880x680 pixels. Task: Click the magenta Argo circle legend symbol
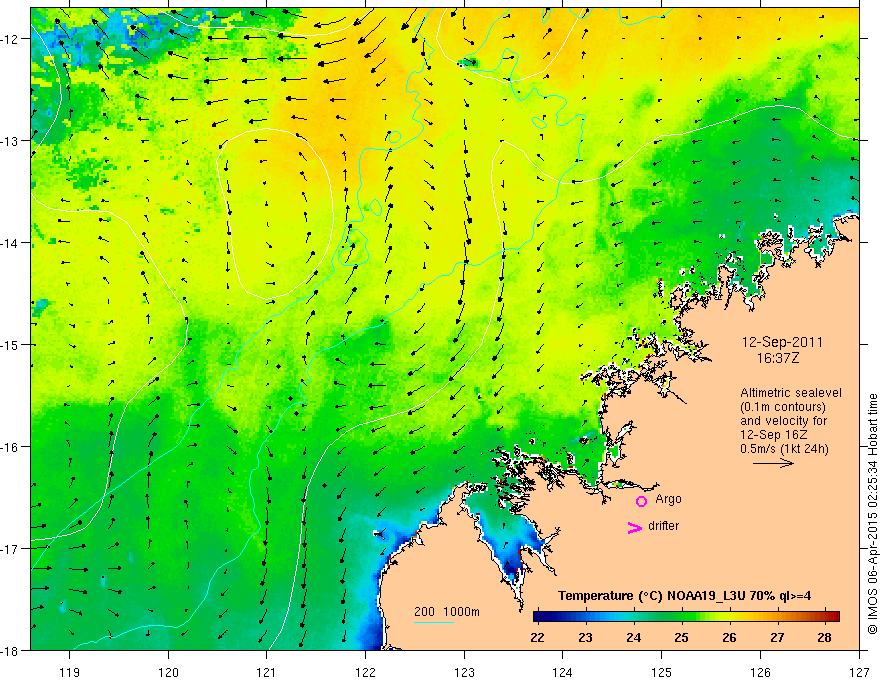[x=641, y=501]
